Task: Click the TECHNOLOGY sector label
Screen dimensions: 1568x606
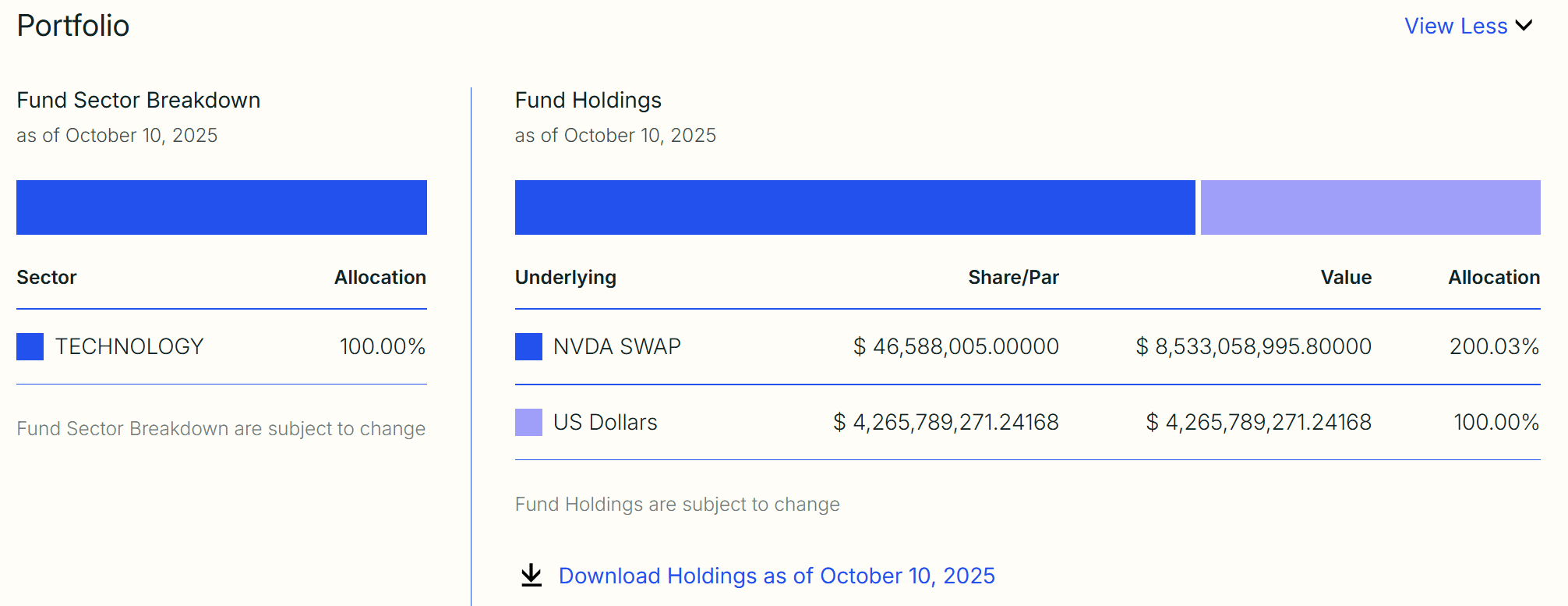Action: pyautogui.click(x=129, y=346)
